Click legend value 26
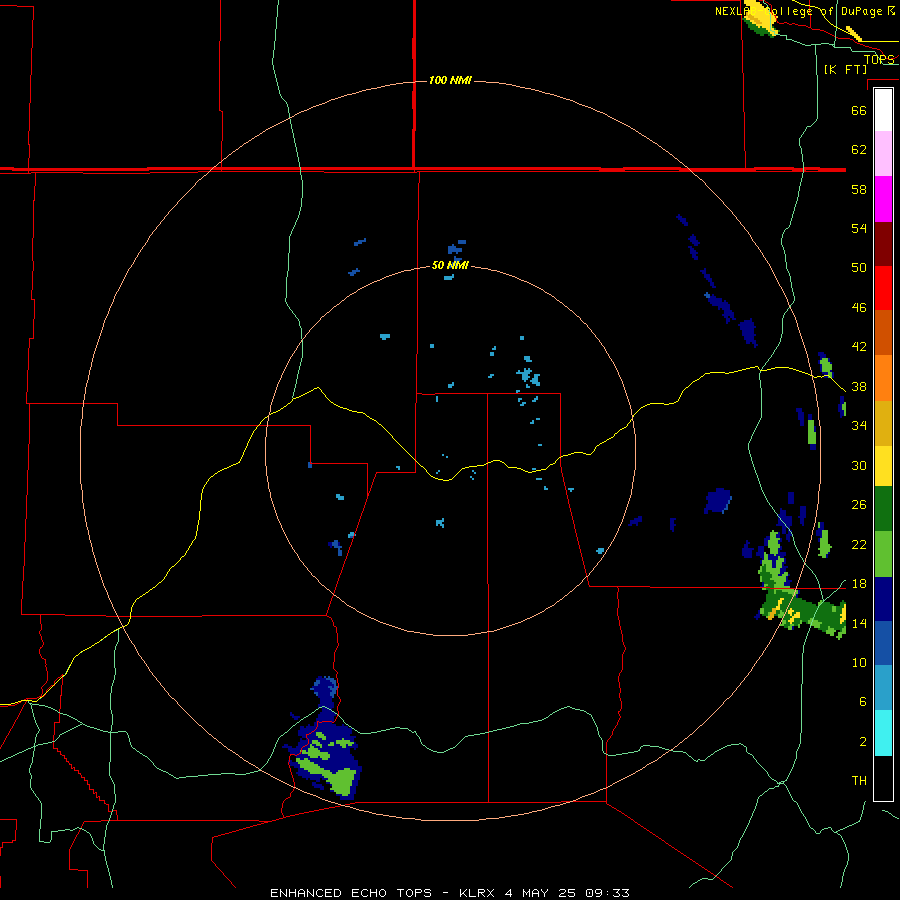900x900 pixels. click(859, 505)
